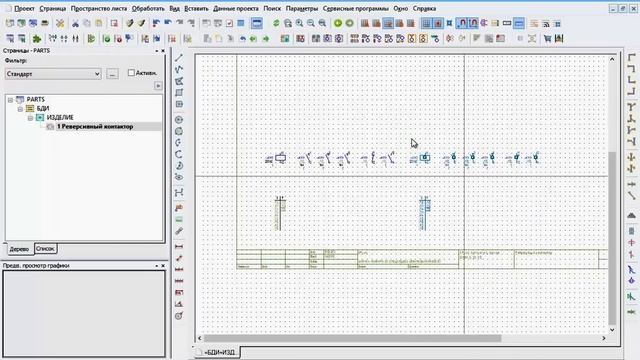Click the shopping cart icon
640x360 pixels.
[547, 39]
